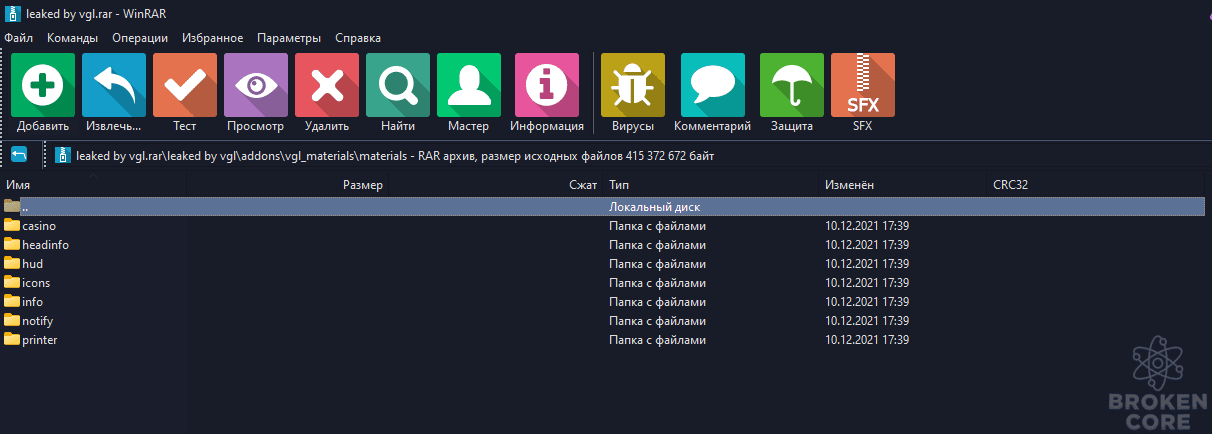1212x434 pixels.
Task: Click 'Папка с файлами' in printer row
Action: pos(657,340)
